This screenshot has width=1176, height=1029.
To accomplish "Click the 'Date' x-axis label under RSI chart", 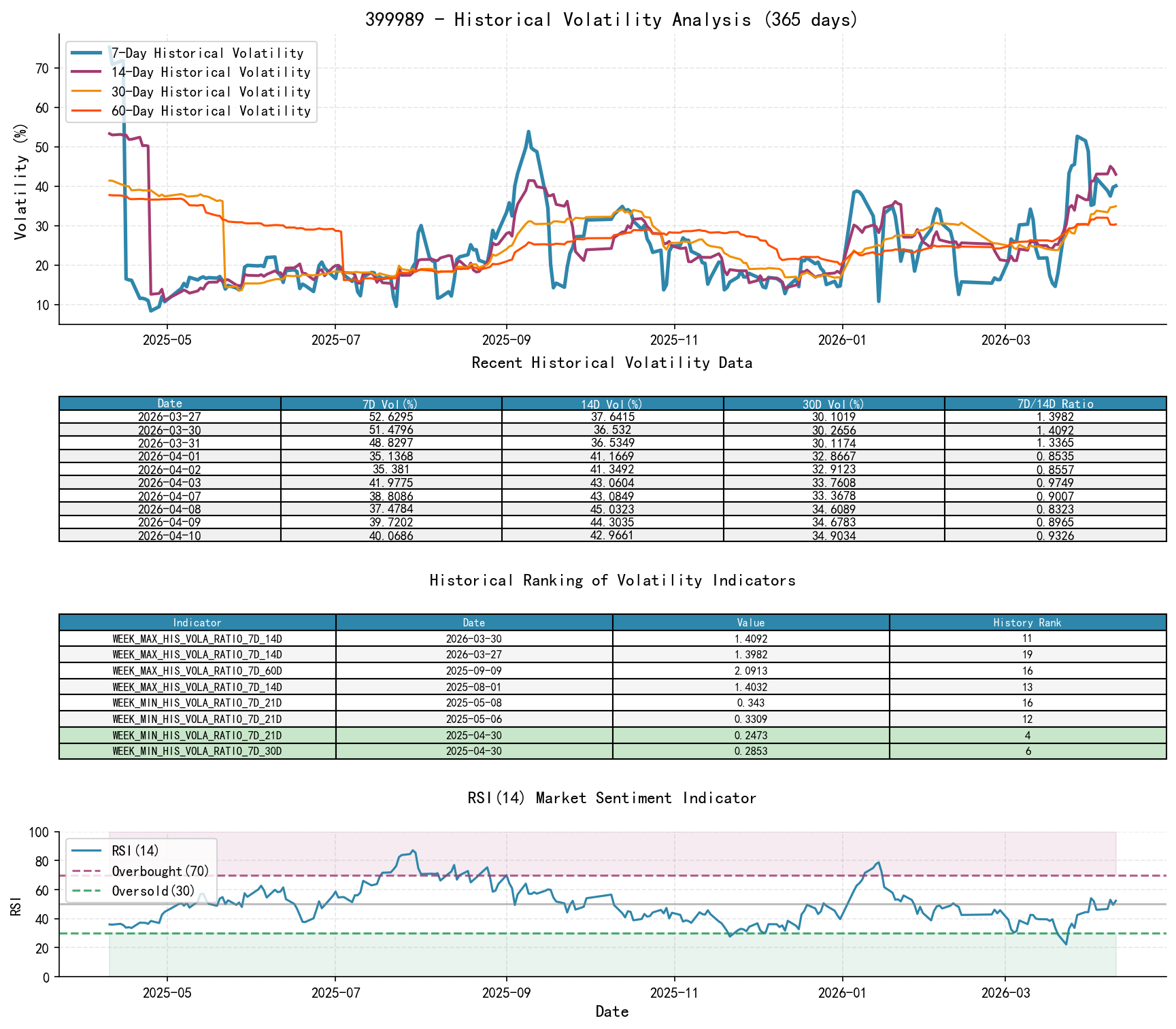I will (x=612, y=1012).
